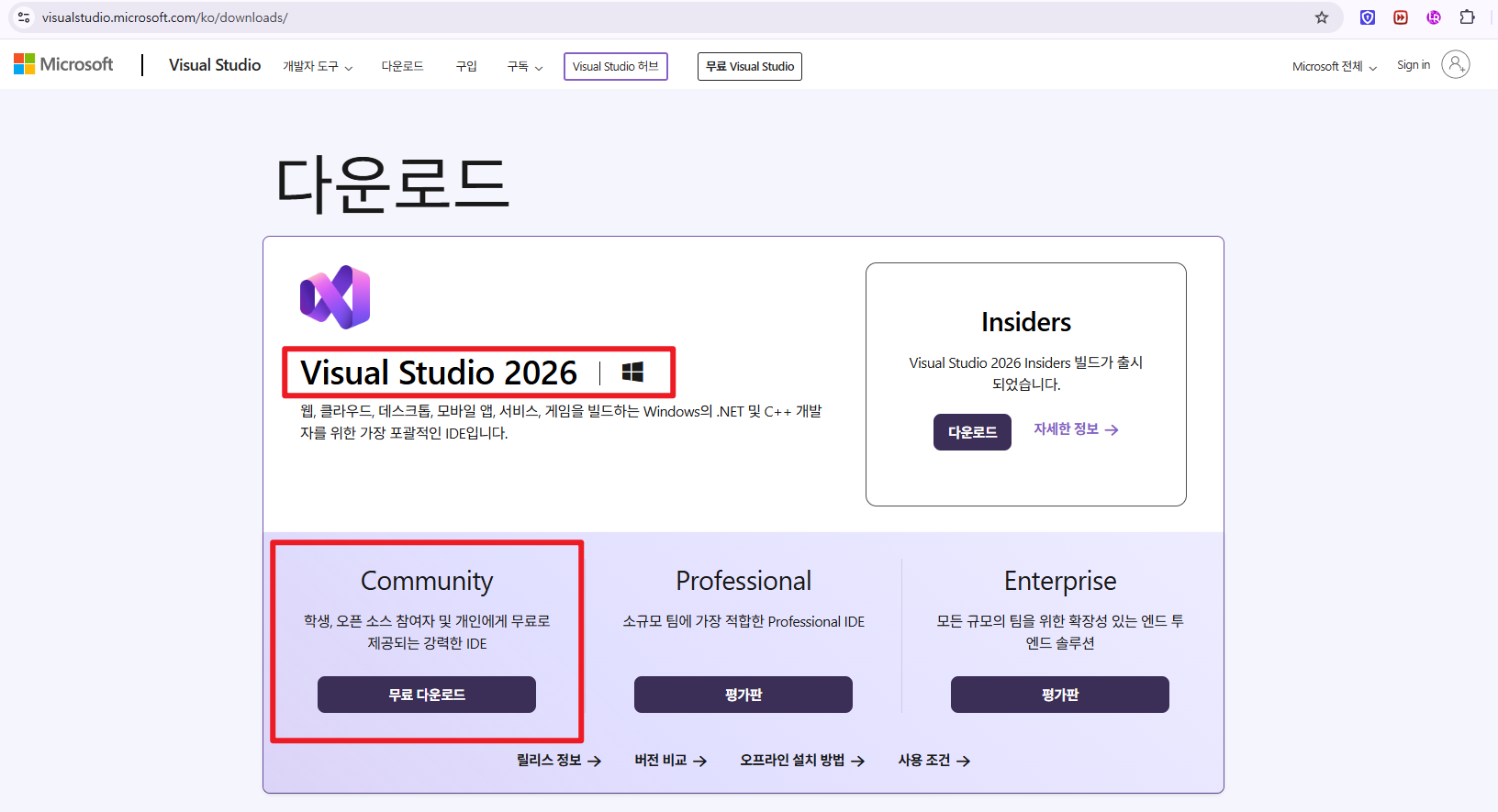Click the browser address bar URL
The image size is (1498, 812).
pyautogui.click(x=165, y=17)
